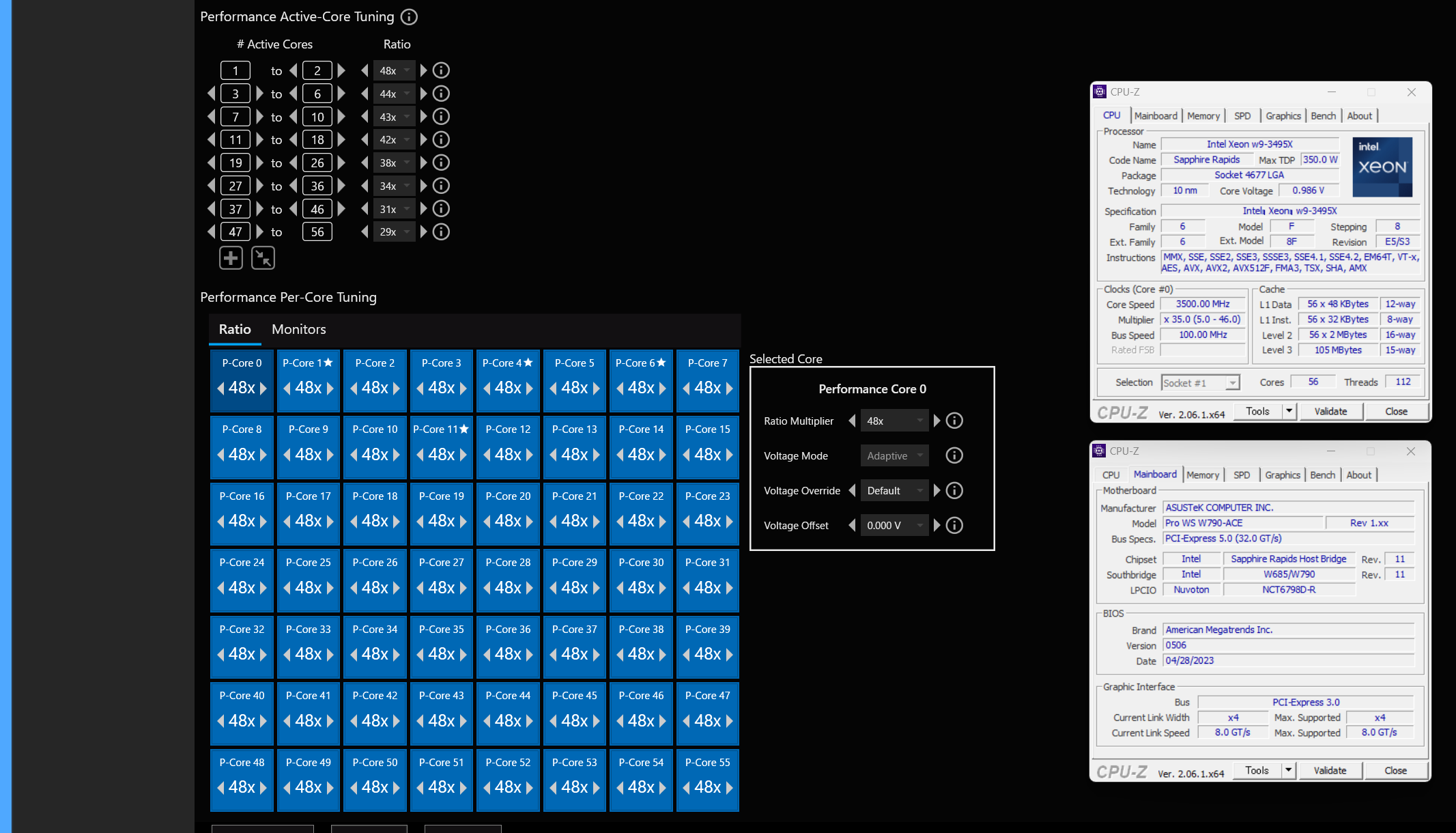Decrease the 29x active-core ratio arrow

[365, 232]
